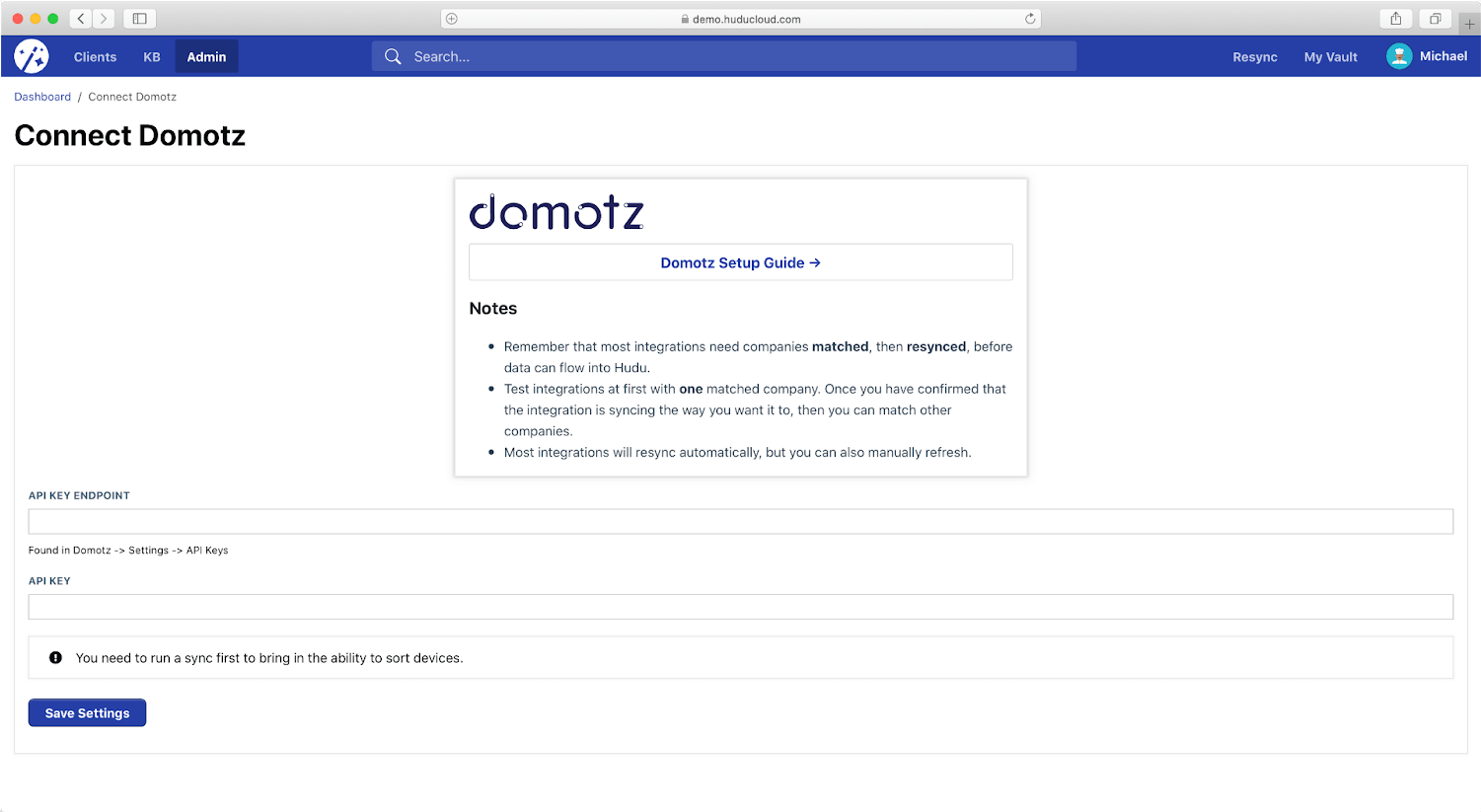
Task: Click 'Found in Domotz -> Settings -> API Keys' hint
Action: click(128, 551)
